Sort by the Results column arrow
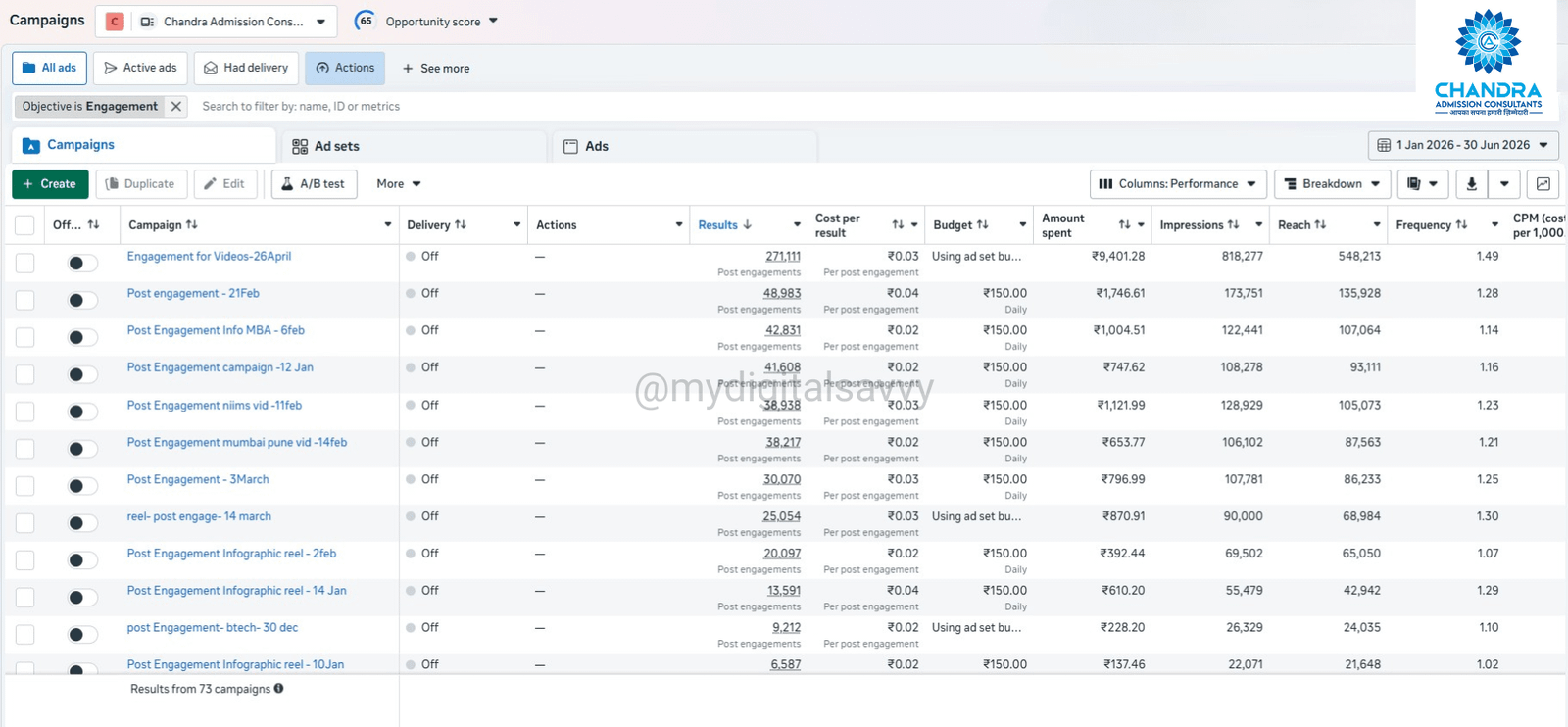Screen dimensions: 1568x727 point(748,225)
